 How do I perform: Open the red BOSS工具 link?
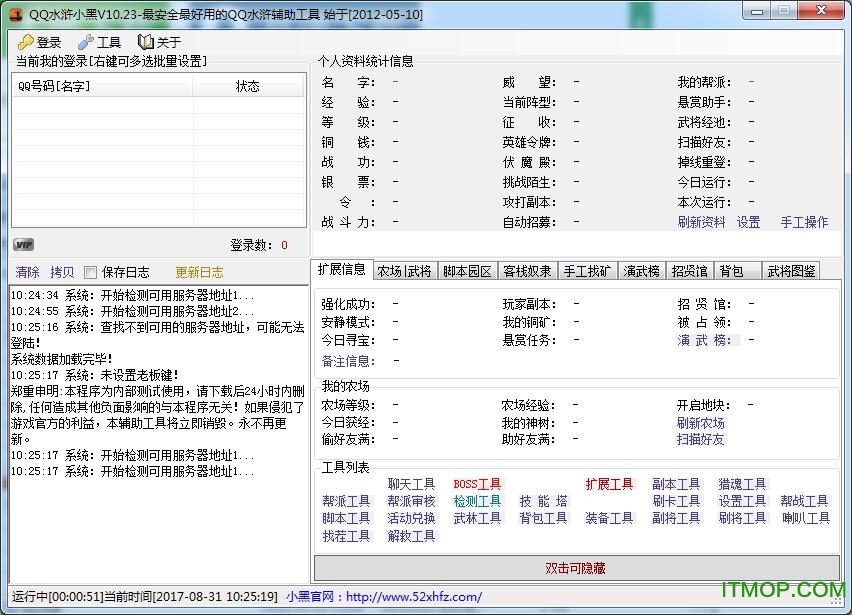pyautogui.click(x=477, y=484)
